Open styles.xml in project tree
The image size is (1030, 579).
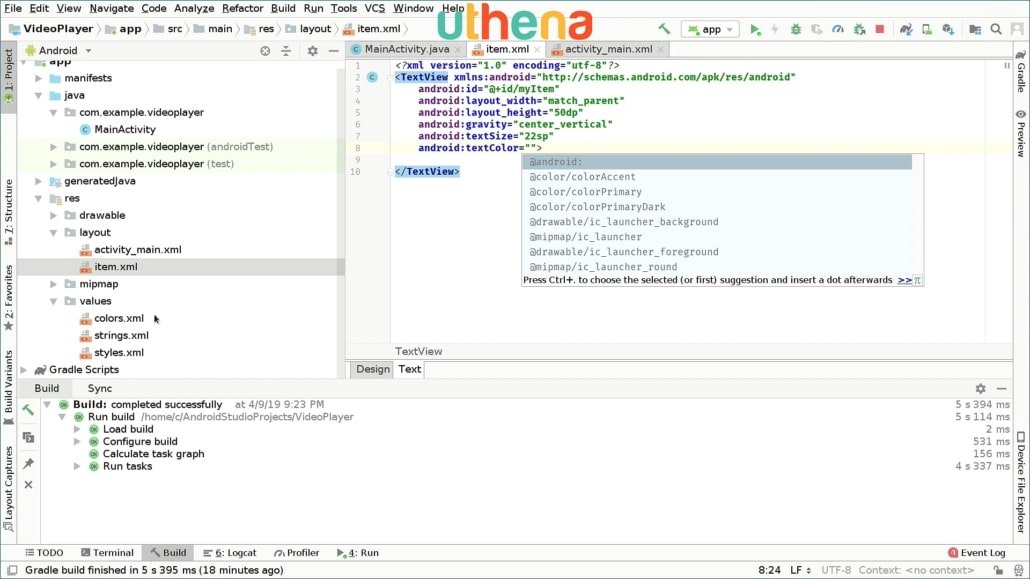pyautogui.click(x=118, y=352)
